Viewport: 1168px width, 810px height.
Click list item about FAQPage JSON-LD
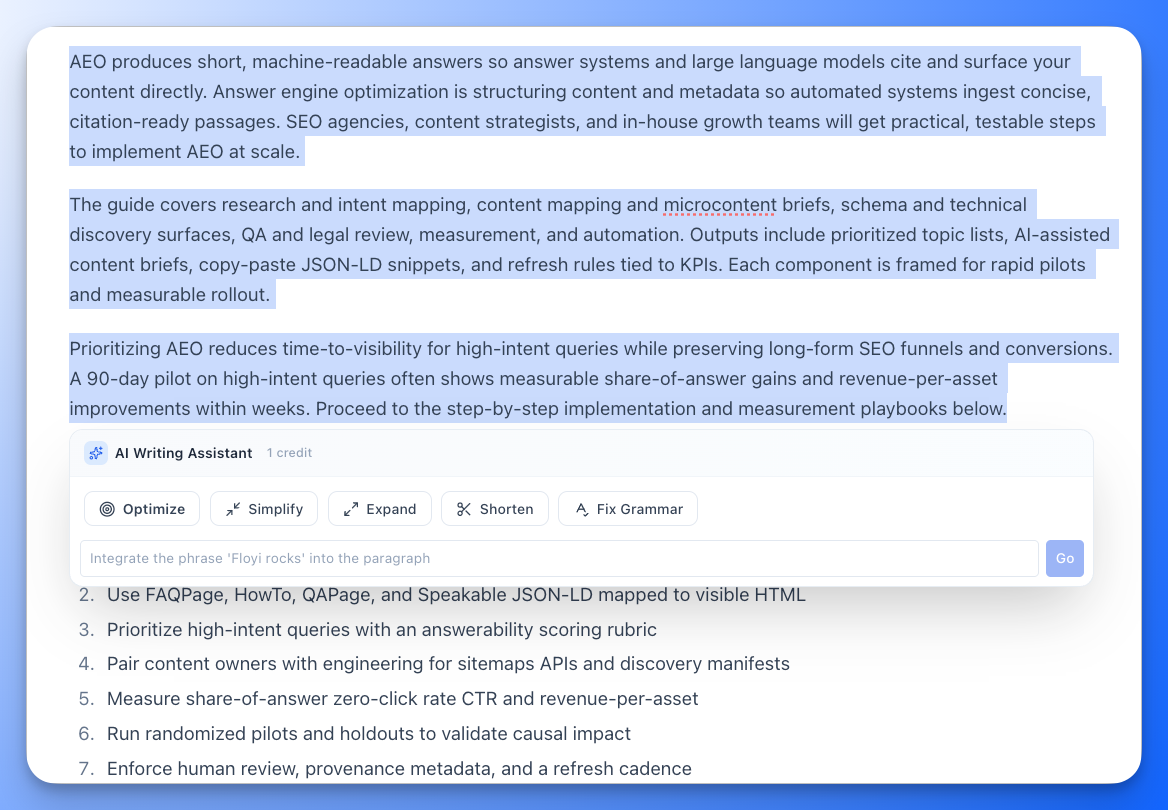pos(456,594)
